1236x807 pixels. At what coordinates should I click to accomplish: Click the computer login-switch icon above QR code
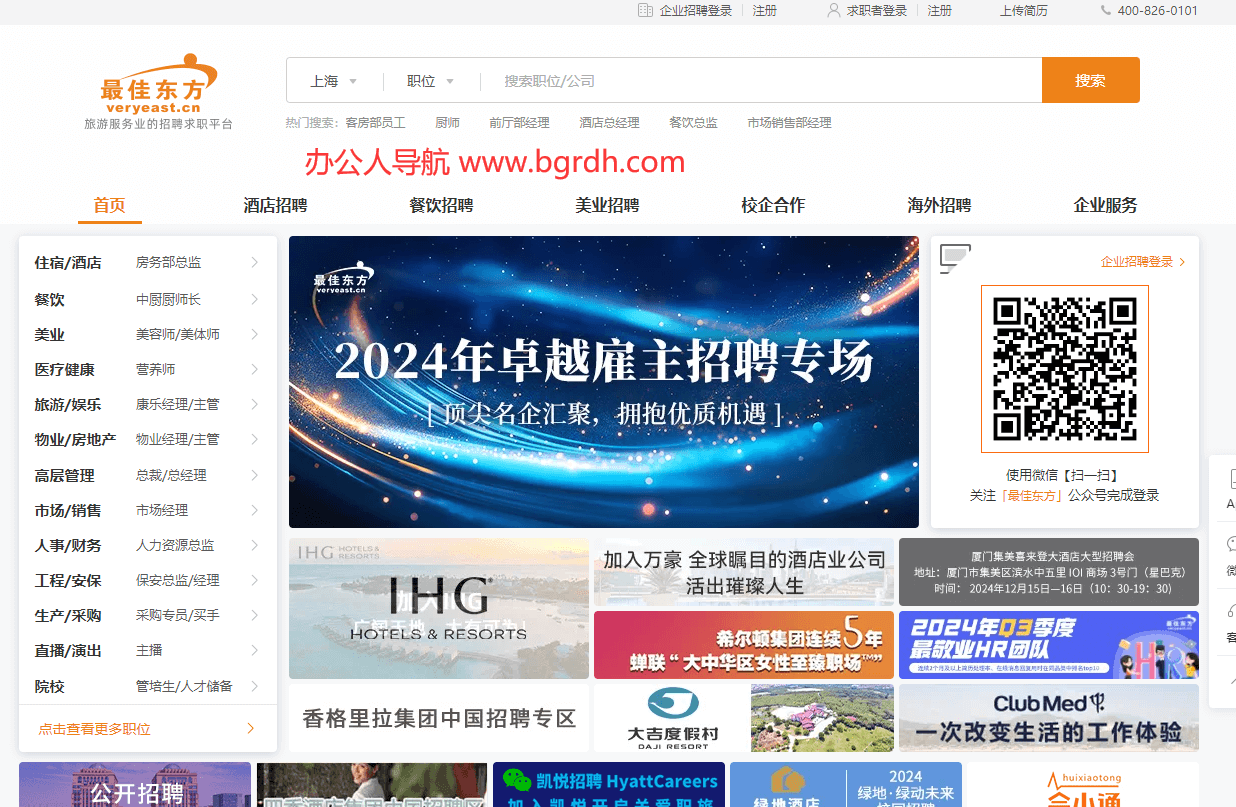[x=954, y=259]
